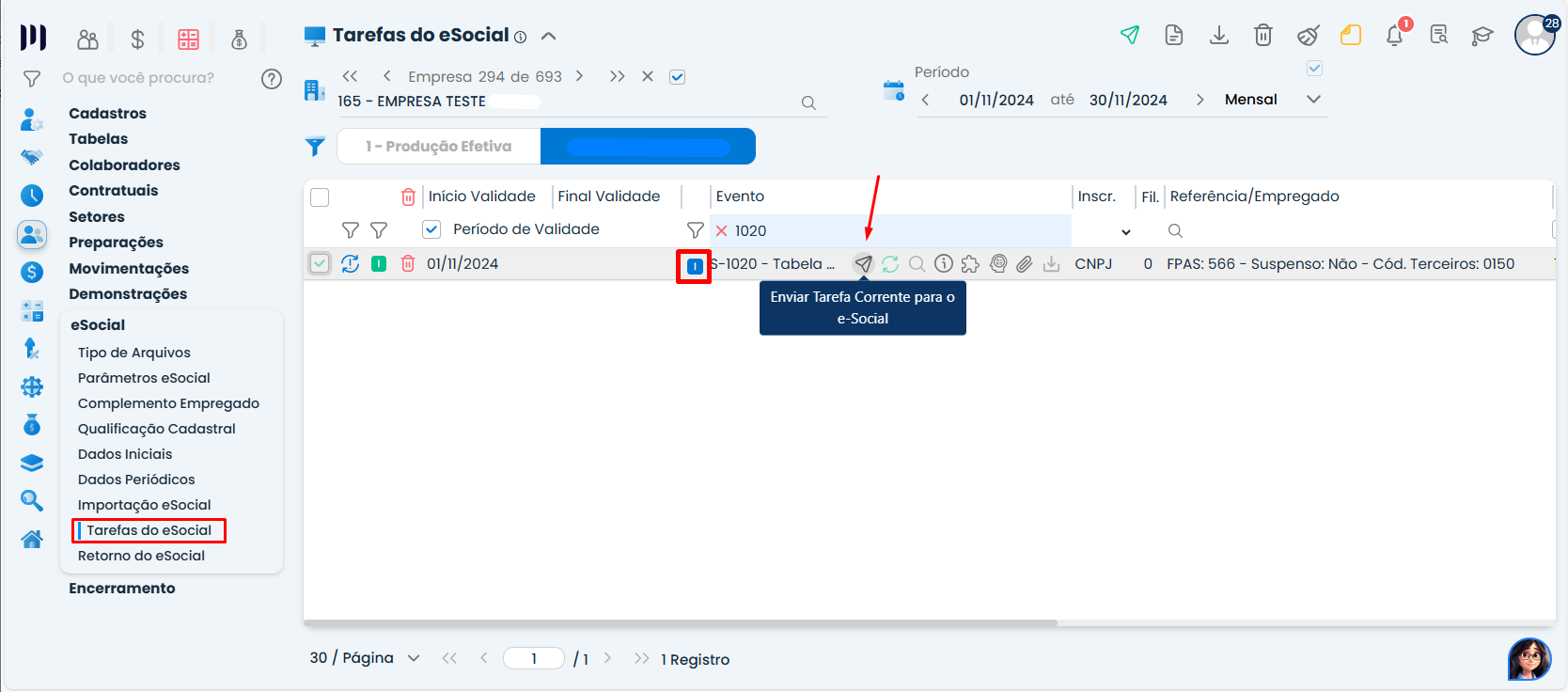Click the download icon in the S-1020 row
The image size is (1568, 692).
1051,264
